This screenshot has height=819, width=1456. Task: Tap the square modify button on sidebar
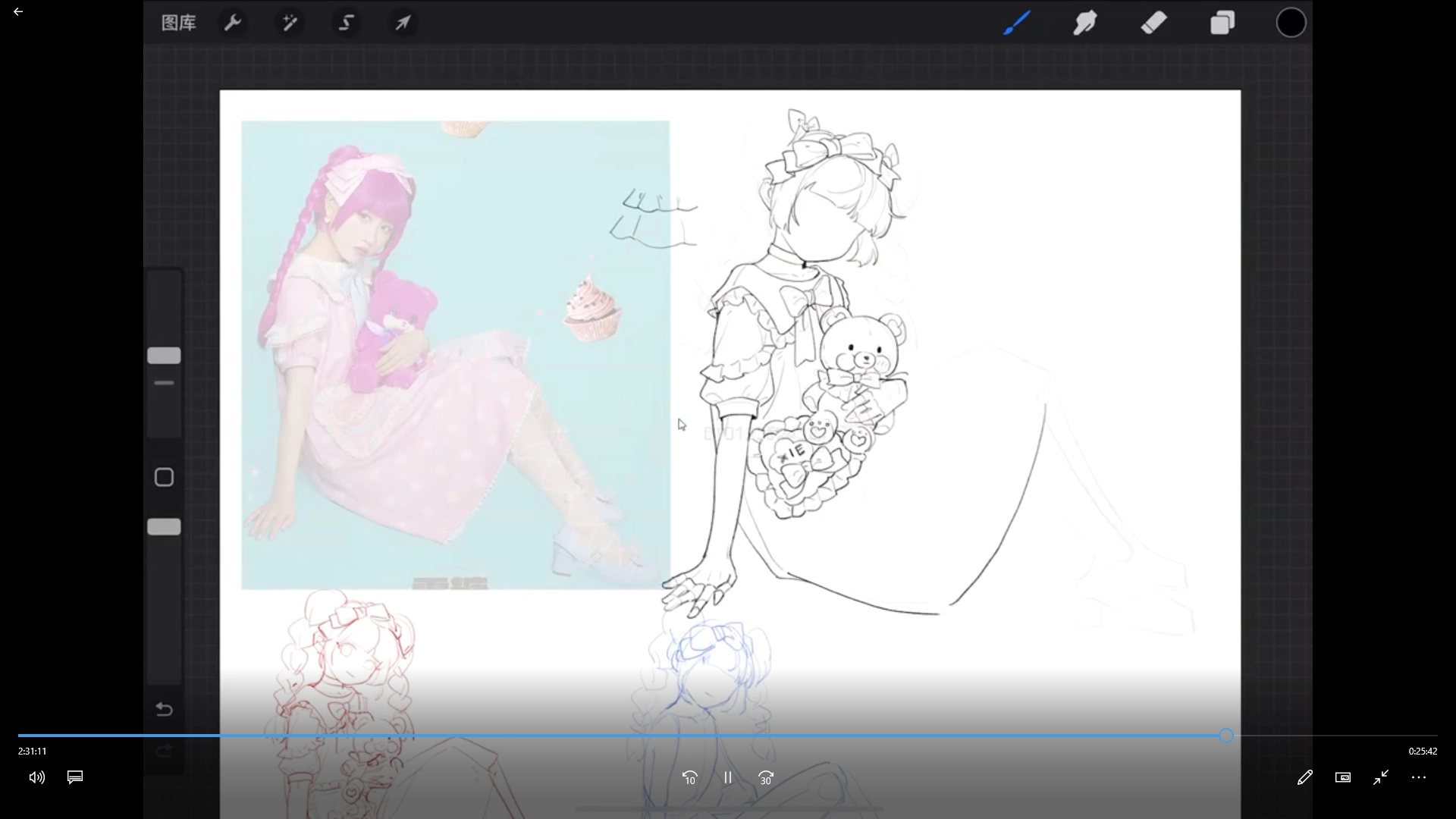point(164,477)
